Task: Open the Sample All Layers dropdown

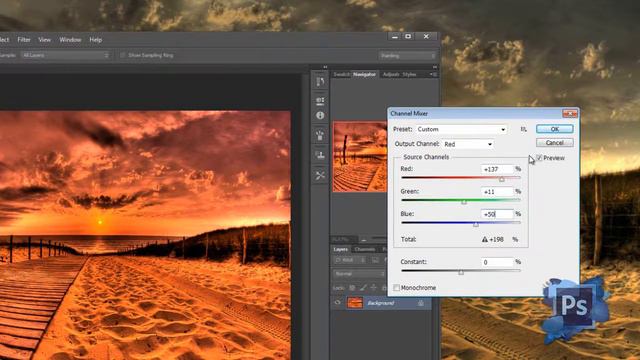Action: [x=66, y=55]
